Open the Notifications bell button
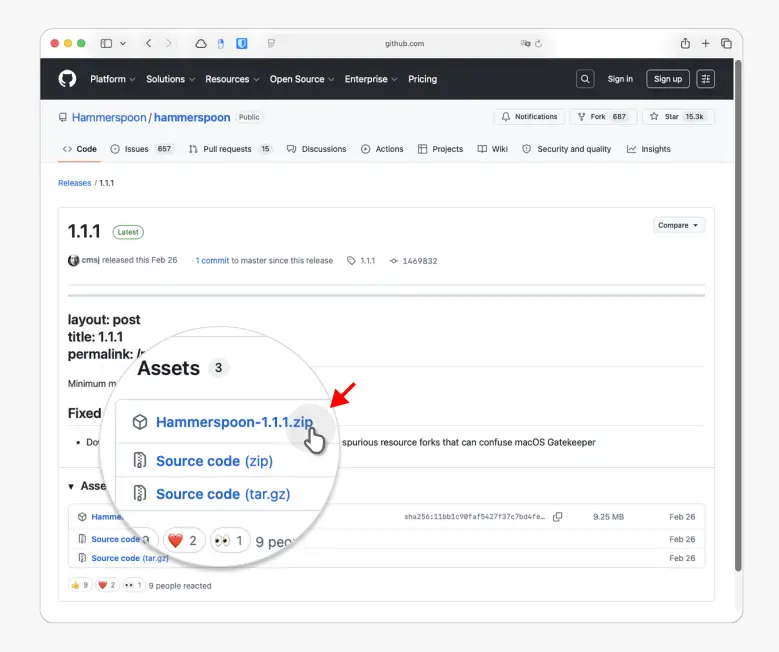 pos(529,117)
